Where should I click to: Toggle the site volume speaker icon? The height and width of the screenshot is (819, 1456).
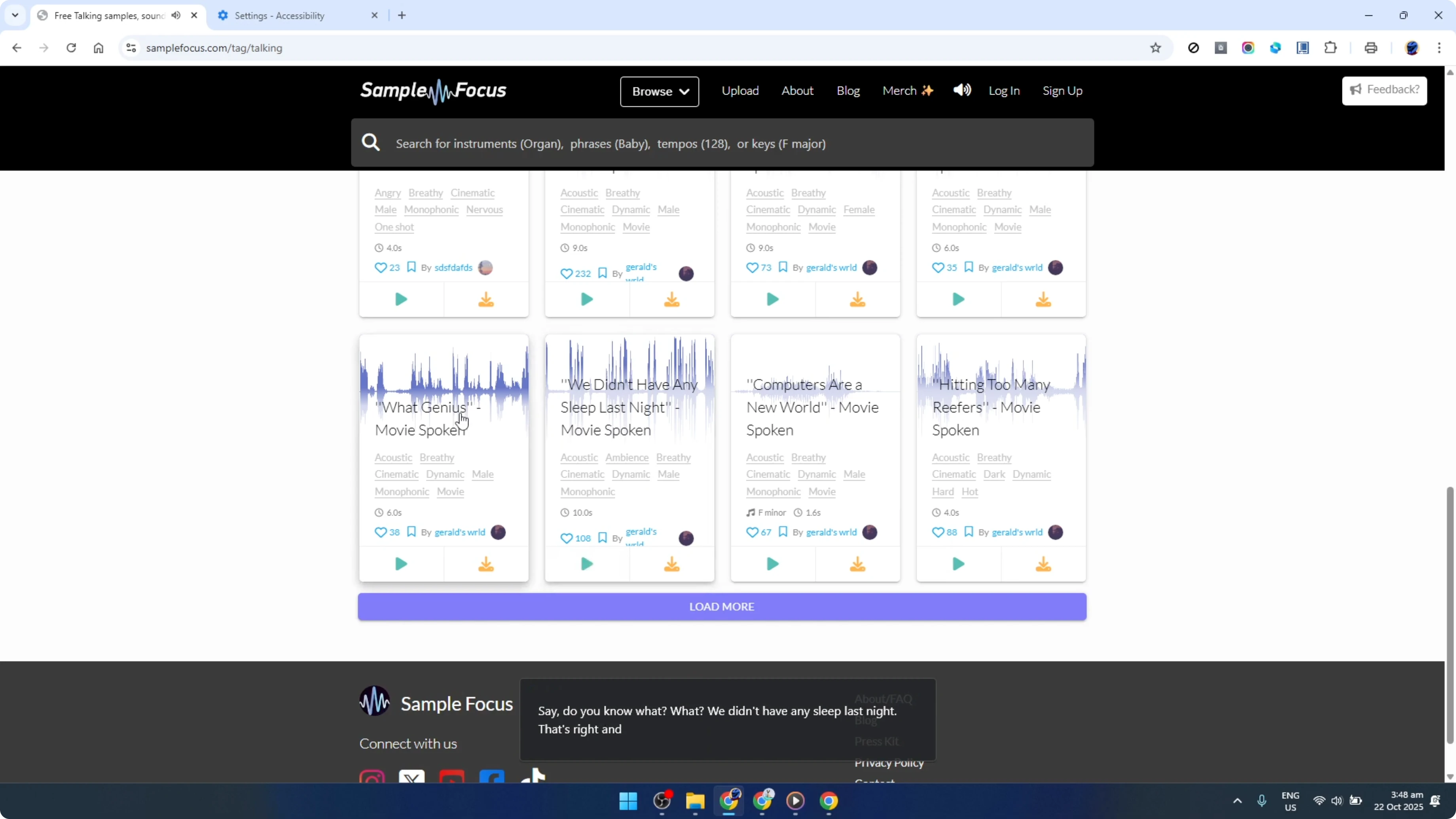click(962, 91)
